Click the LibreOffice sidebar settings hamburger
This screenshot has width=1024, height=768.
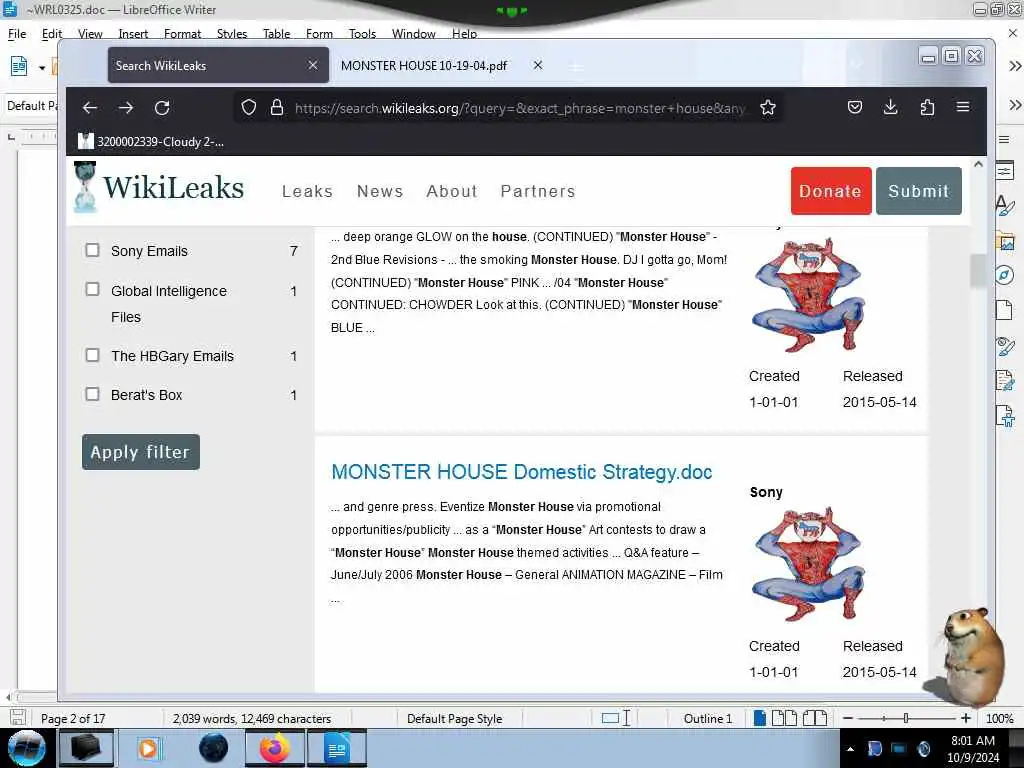(x=1004, y=140)
